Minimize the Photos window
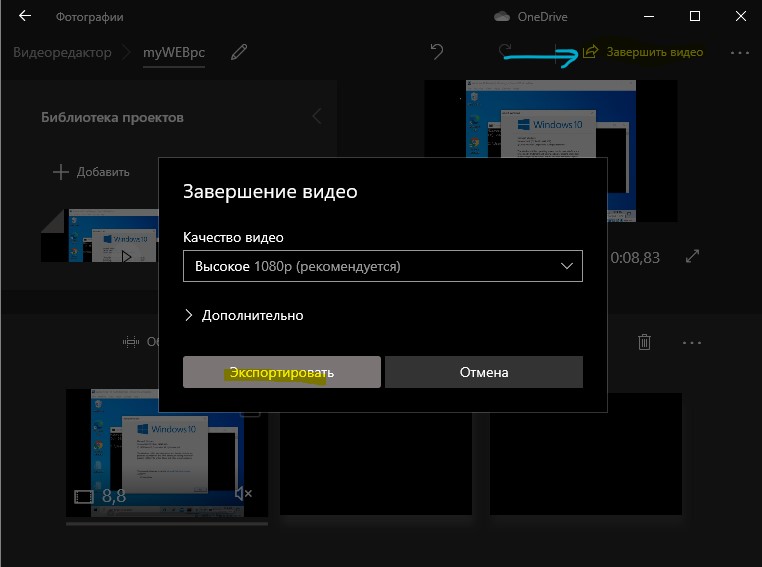 click(649, 16)
